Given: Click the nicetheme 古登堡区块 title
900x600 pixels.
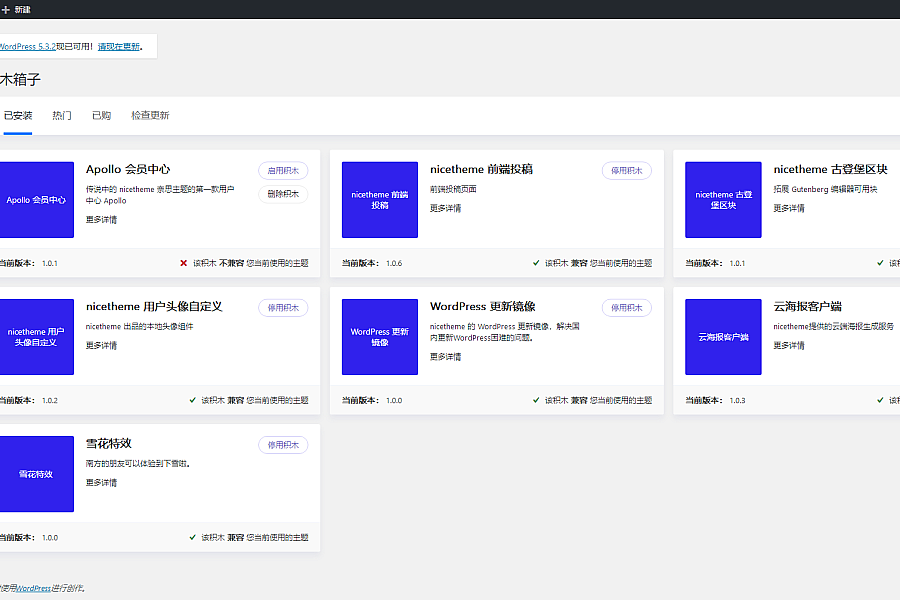Looking at the screenshot, I should [831, 169].
